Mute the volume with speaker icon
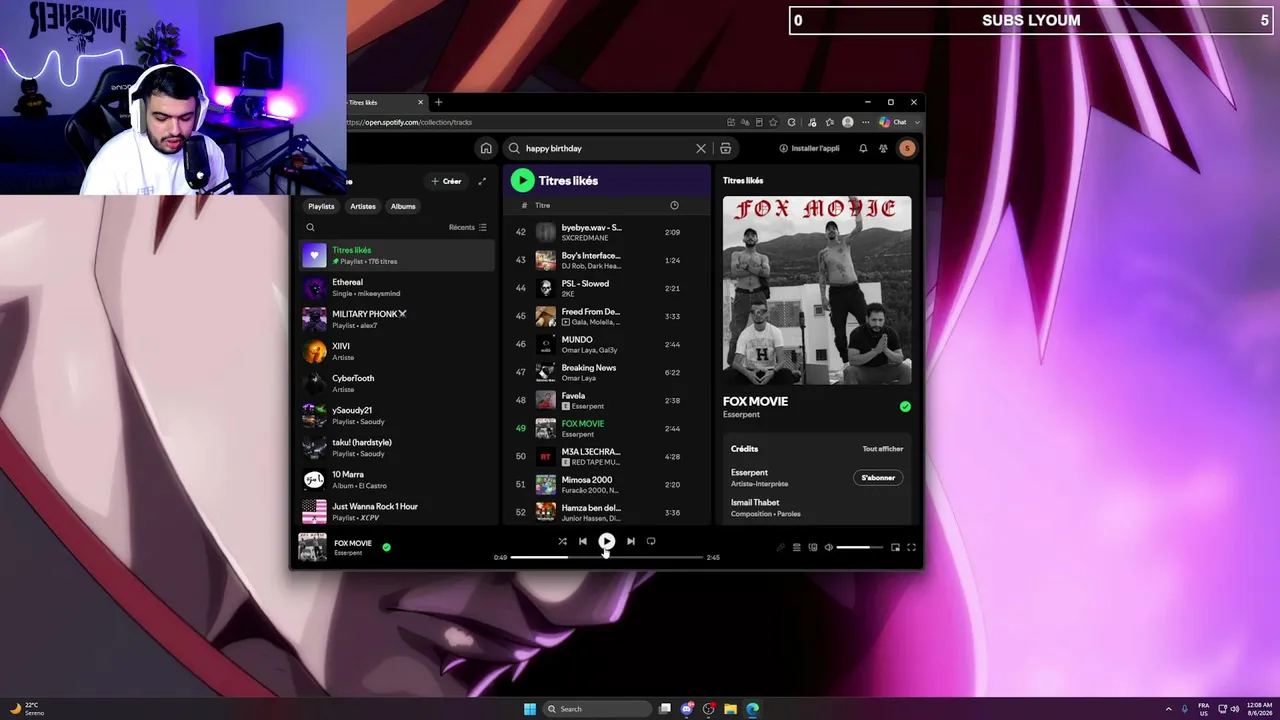This screenshot has width=1280, height=720. point(828,547)
